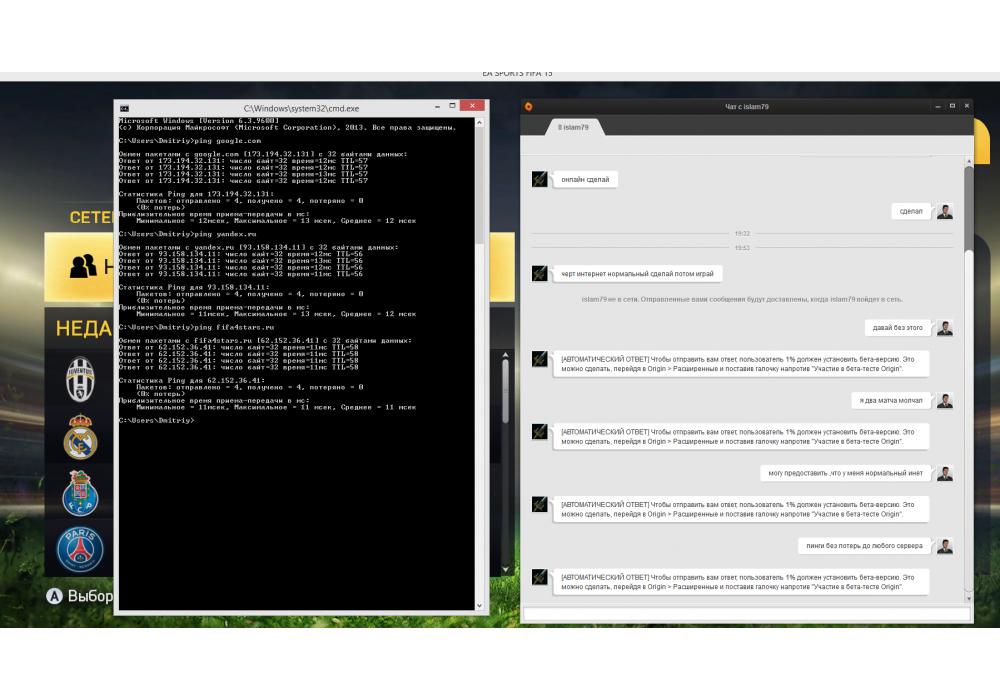This screenshot has width=1000, height=700.
Task: Maximize the cmd.exe window
Action: point(452,106)
